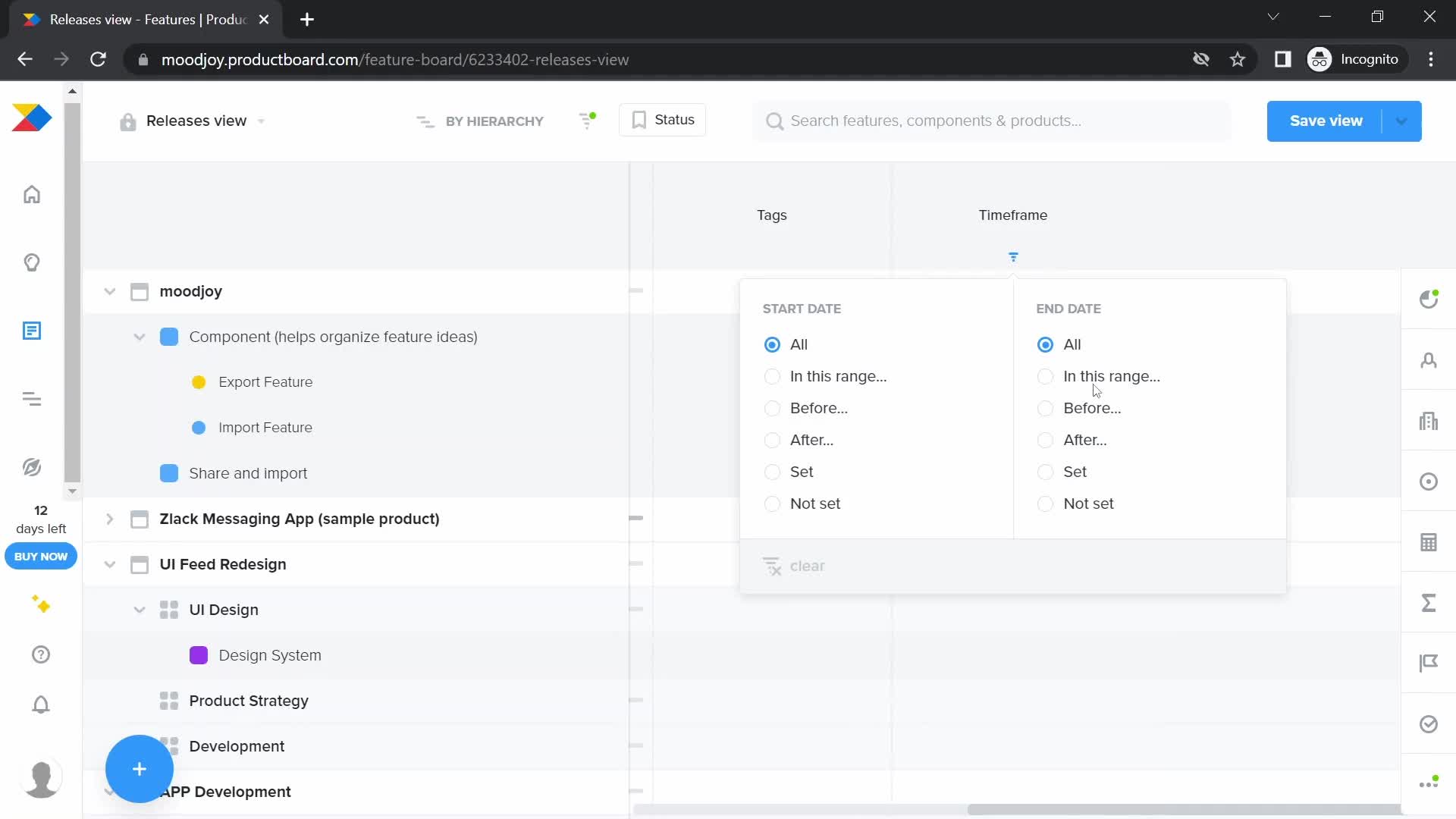Open the checkmark tasks icon in right panel
This screenshot has height=819, width=1456.
click(x=1429, y=724)
